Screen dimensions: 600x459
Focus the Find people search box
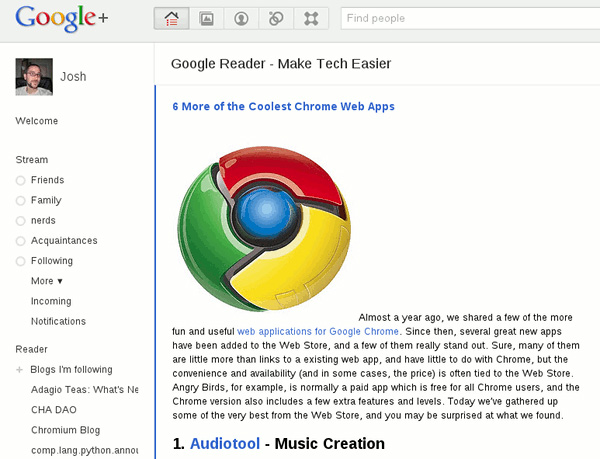point(471,18)
